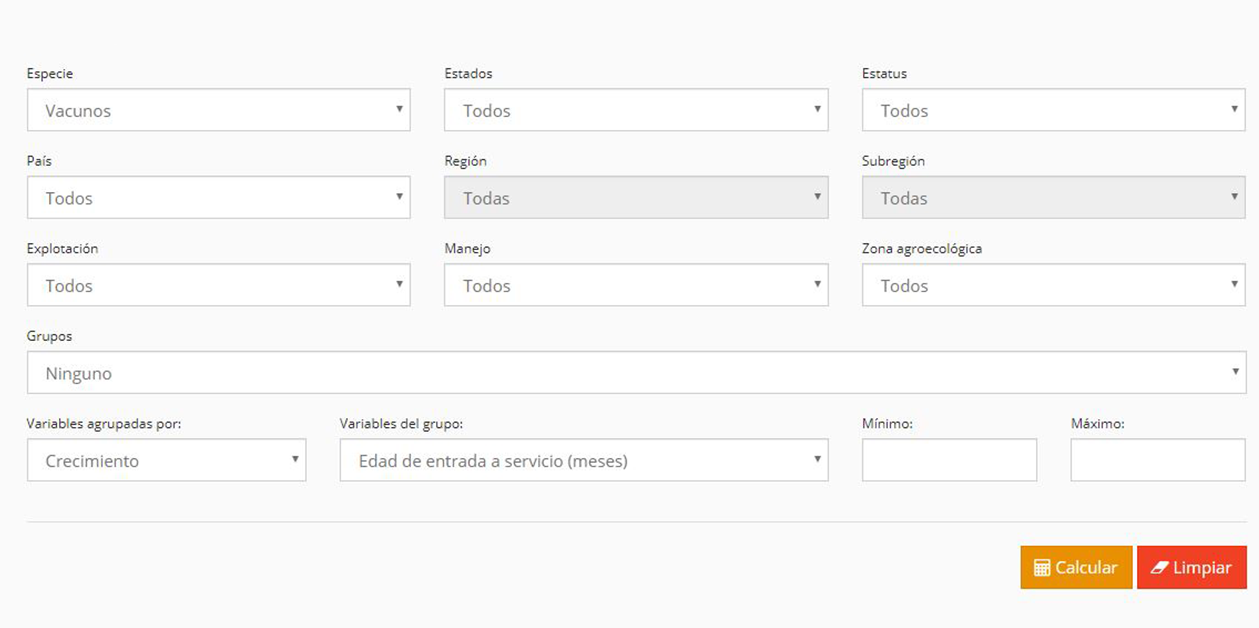Screen dimensions: 1259x628
Task: Click the Especie field label
Action: coord(50,74)
